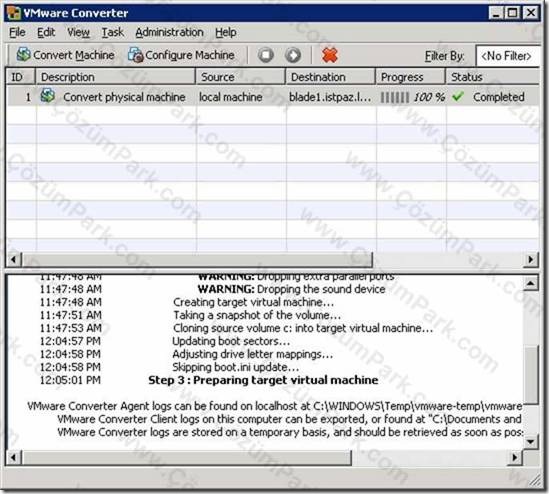The height and width of the screenshot is (494, 549).
Task: Click log pane horizontal scrollbar left arrow
Action: (13, 457)
